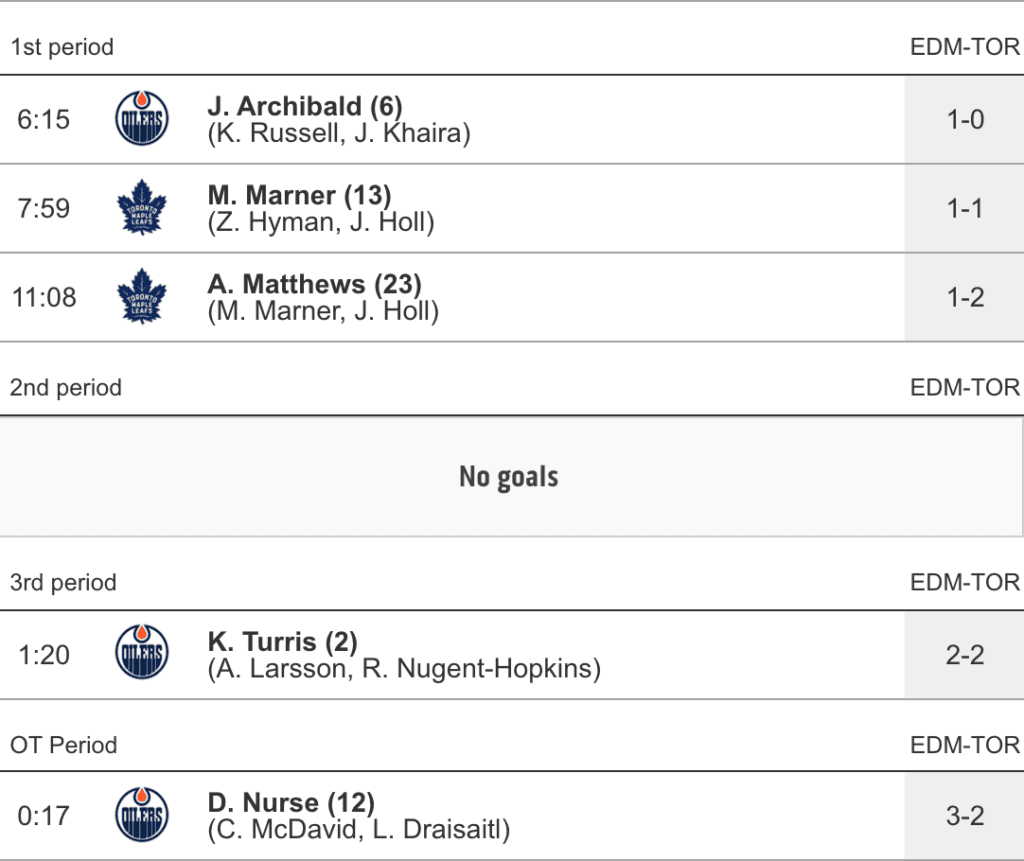This screenshot has width=1024, height=861.
Task: Click the "No goals" second period panel
Action: [509, 477]
